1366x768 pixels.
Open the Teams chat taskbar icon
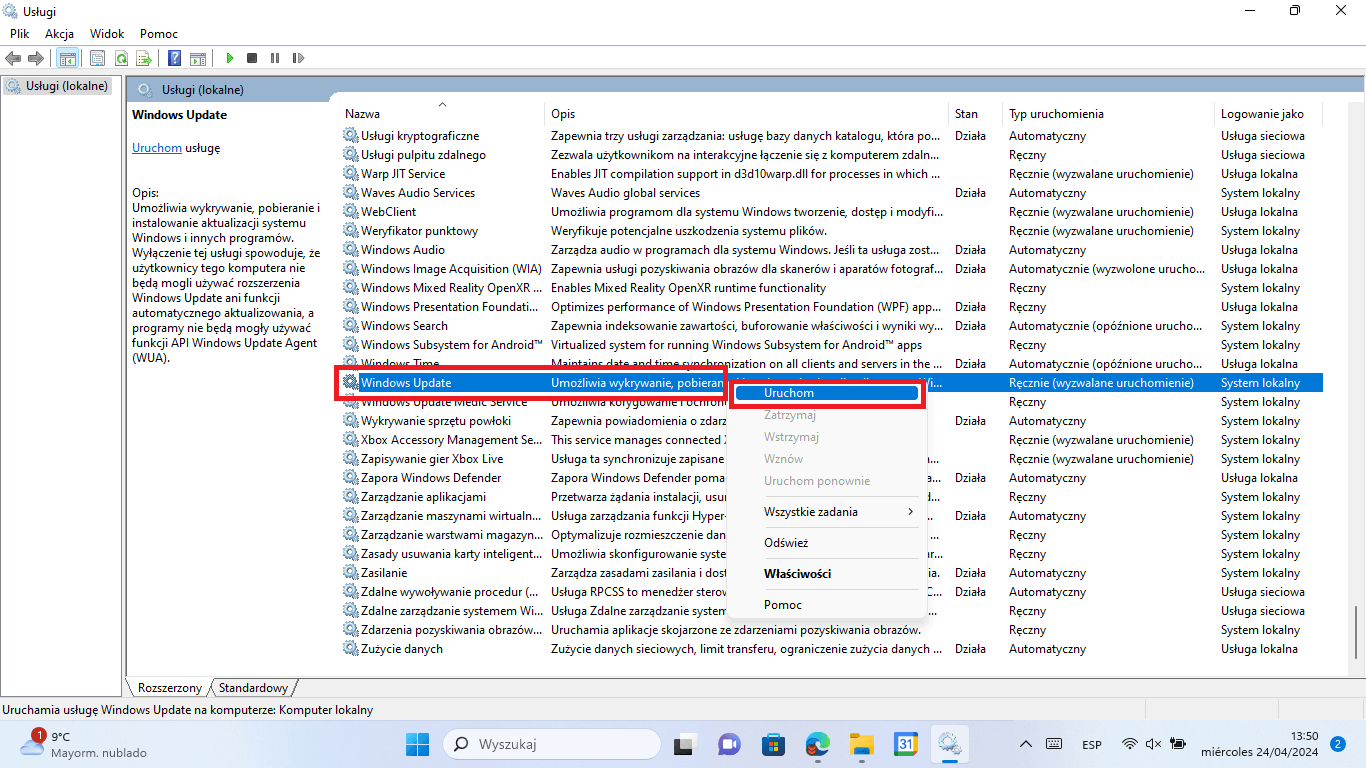click(729, 744)
